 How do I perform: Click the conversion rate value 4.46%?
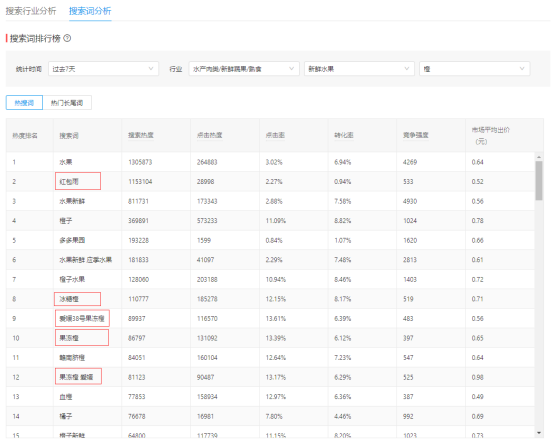(343, 416)
